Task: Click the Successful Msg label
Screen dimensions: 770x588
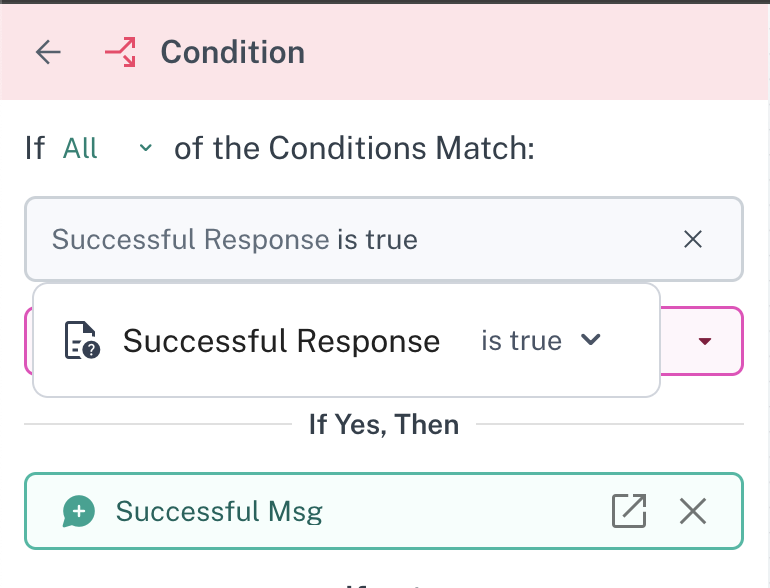Action: tap(219, 512)
